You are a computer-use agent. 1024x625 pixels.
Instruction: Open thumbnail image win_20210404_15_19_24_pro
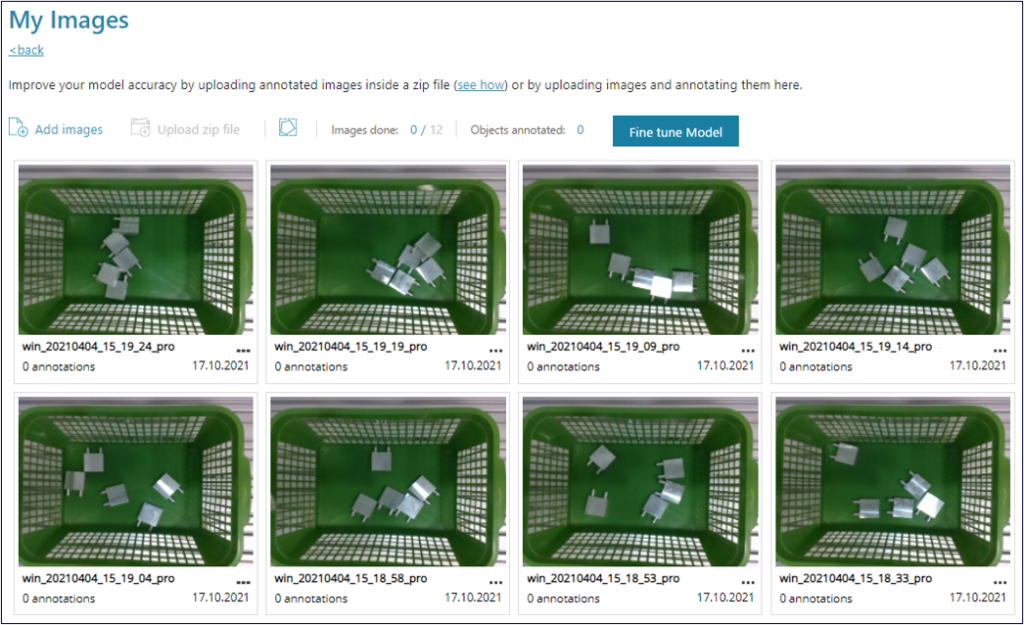(x=136, y=249)
